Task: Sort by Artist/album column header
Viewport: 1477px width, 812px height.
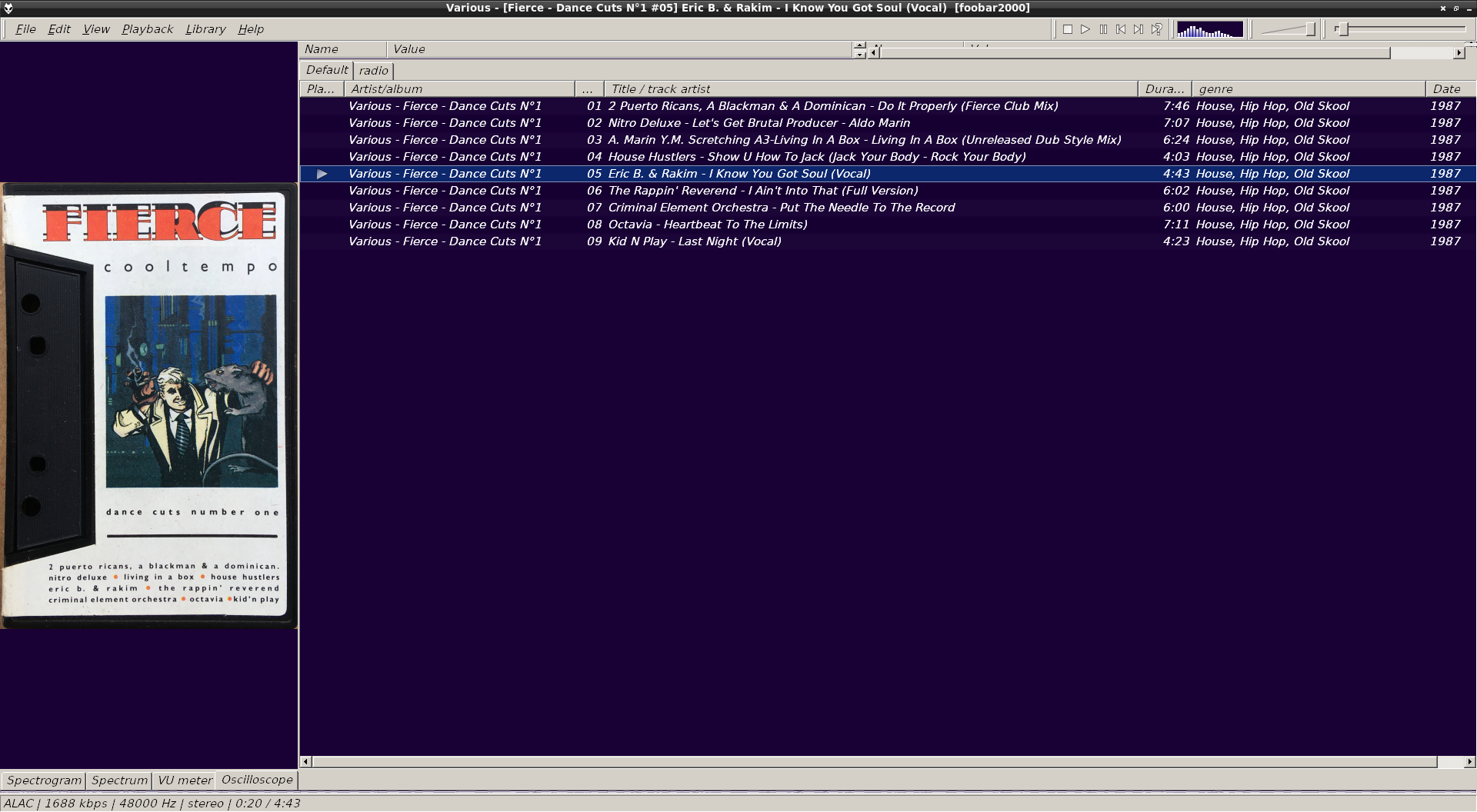Action: [459, 89]
